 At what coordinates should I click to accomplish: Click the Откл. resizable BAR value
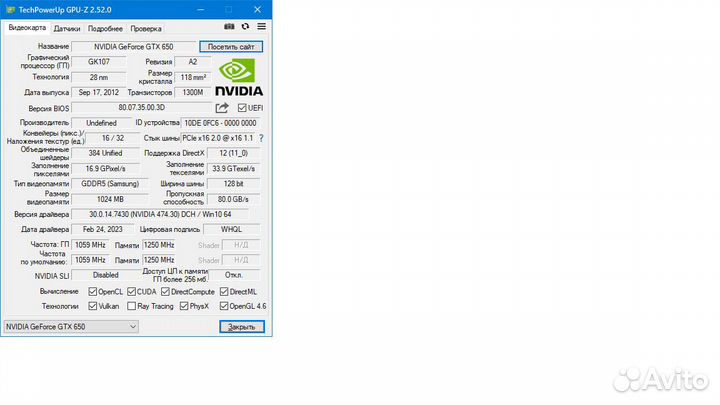(x=234, y=275)
